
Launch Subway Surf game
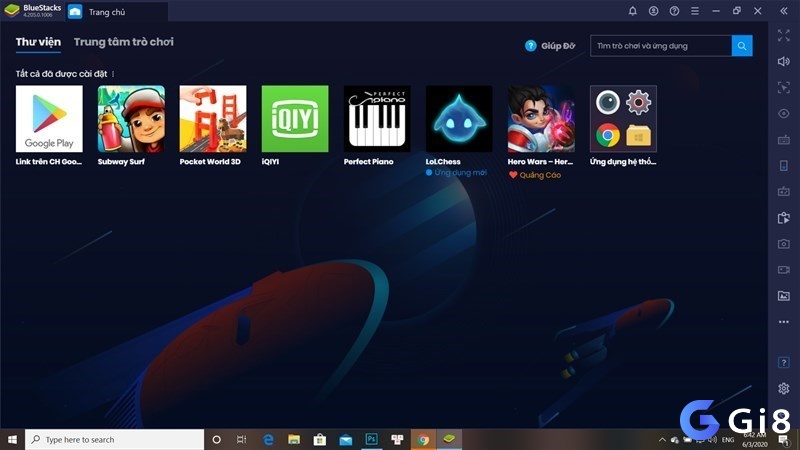pos(131,119)
